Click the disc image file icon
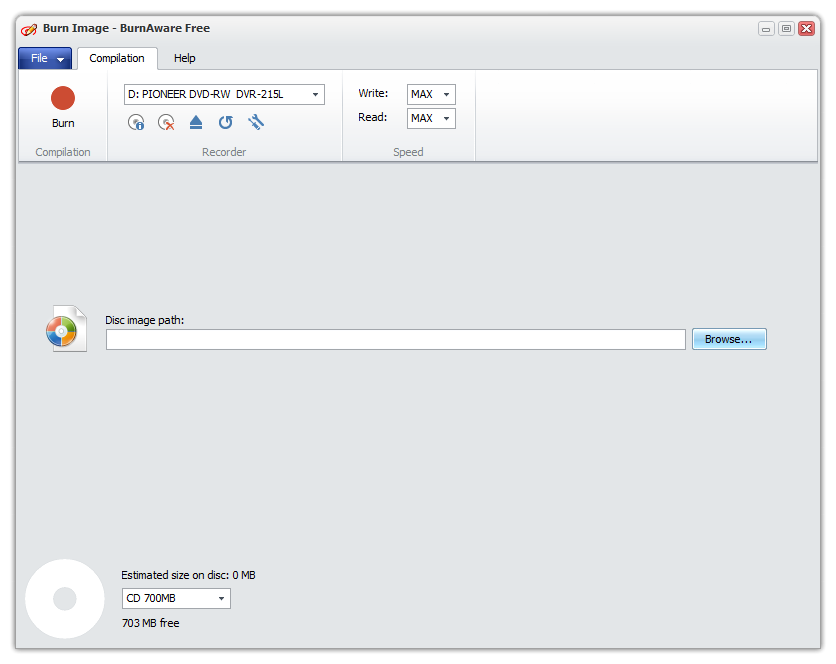Image resolution: width=836 pixels, height=664 pixels. tap(66, 329)
